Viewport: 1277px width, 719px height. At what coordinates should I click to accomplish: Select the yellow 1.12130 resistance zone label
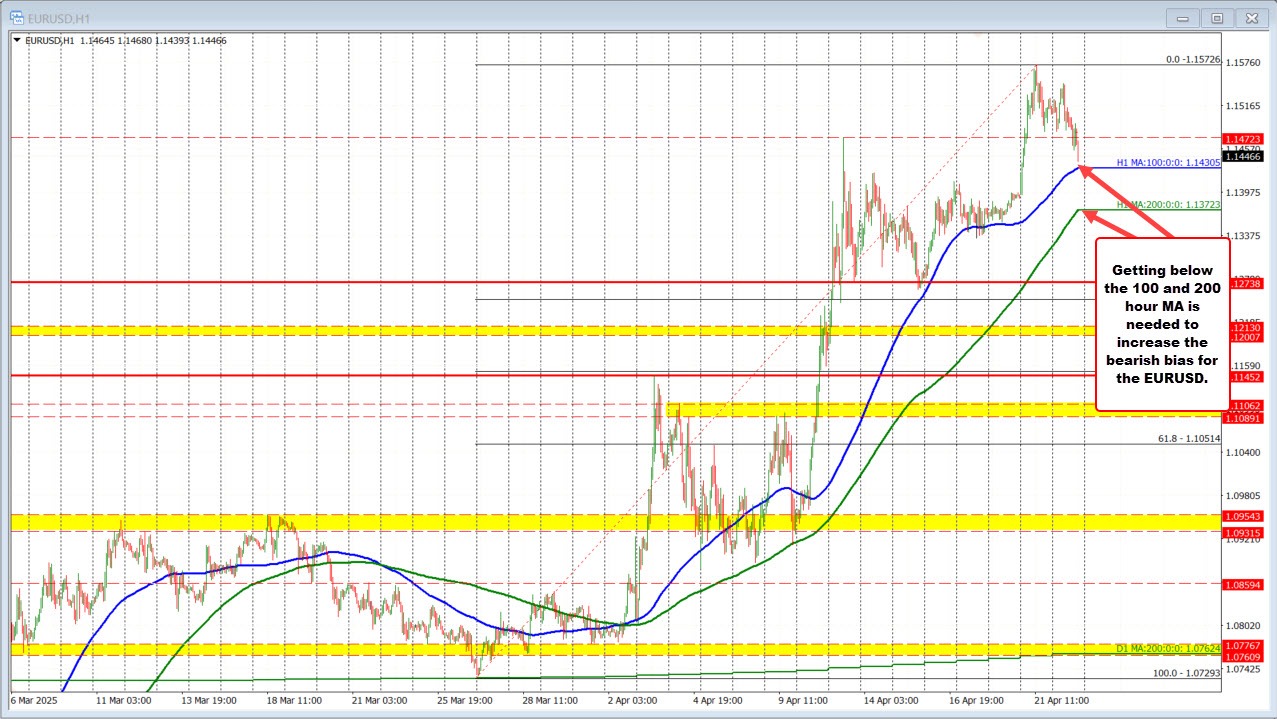[1244, 325]
